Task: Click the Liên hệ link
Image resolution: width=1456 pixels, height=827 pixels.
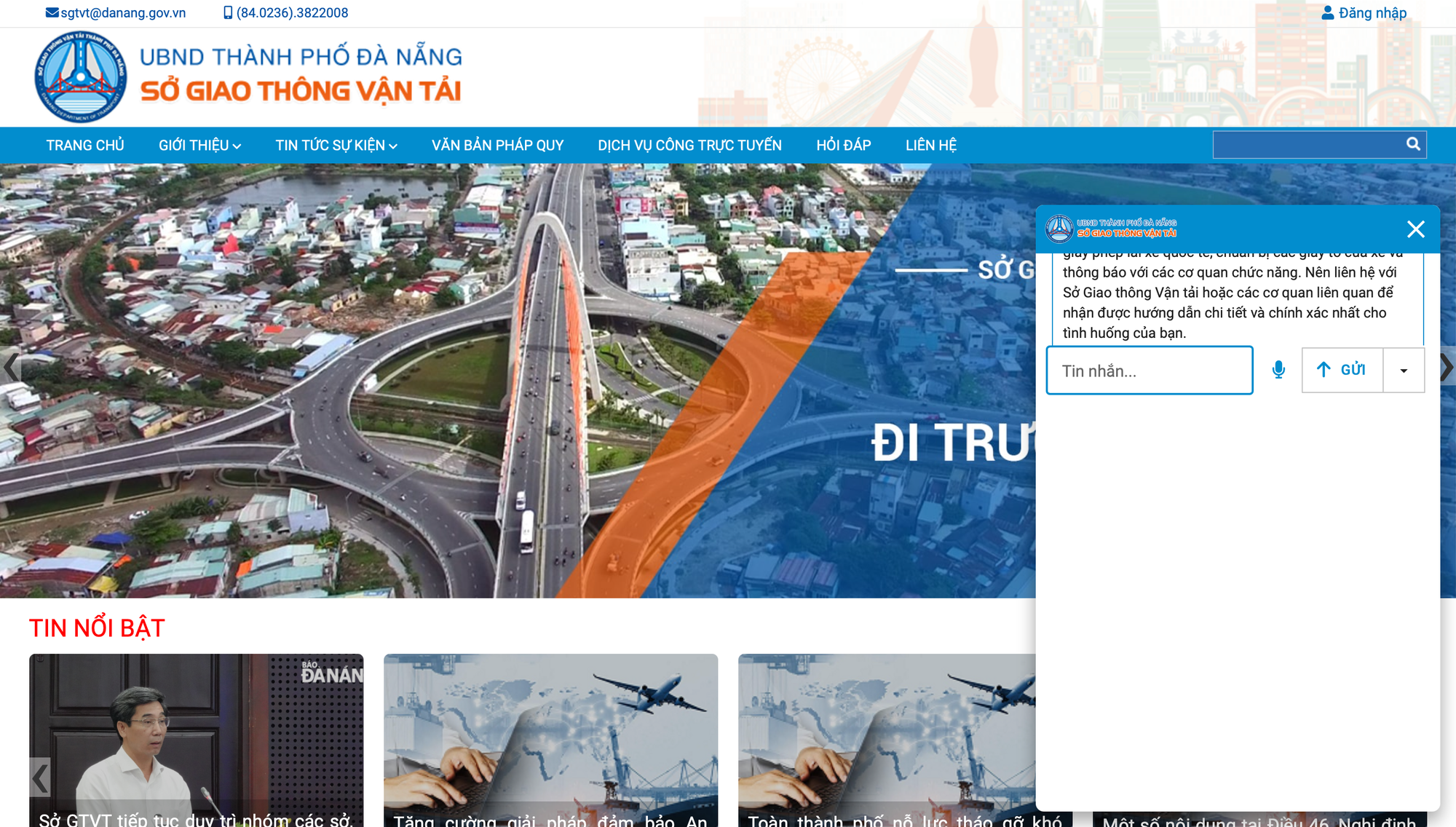Action: (931, 146)
